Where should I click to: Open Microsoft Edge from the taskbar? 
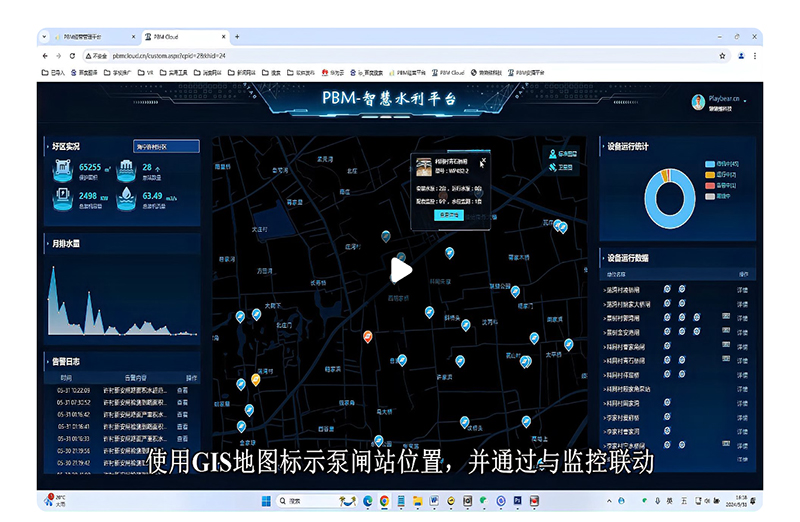pyautogui.click(x=367, y=501)
